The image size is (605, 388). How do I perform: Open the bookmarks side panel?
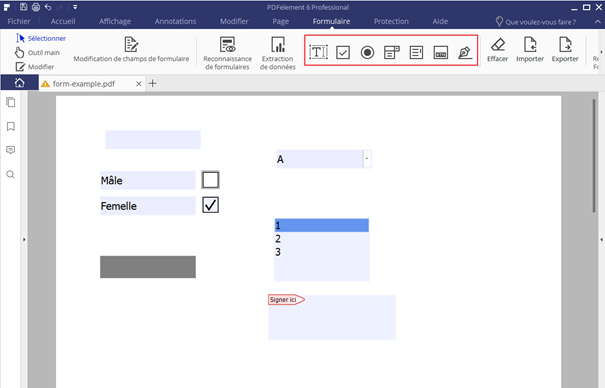(11, 126)
